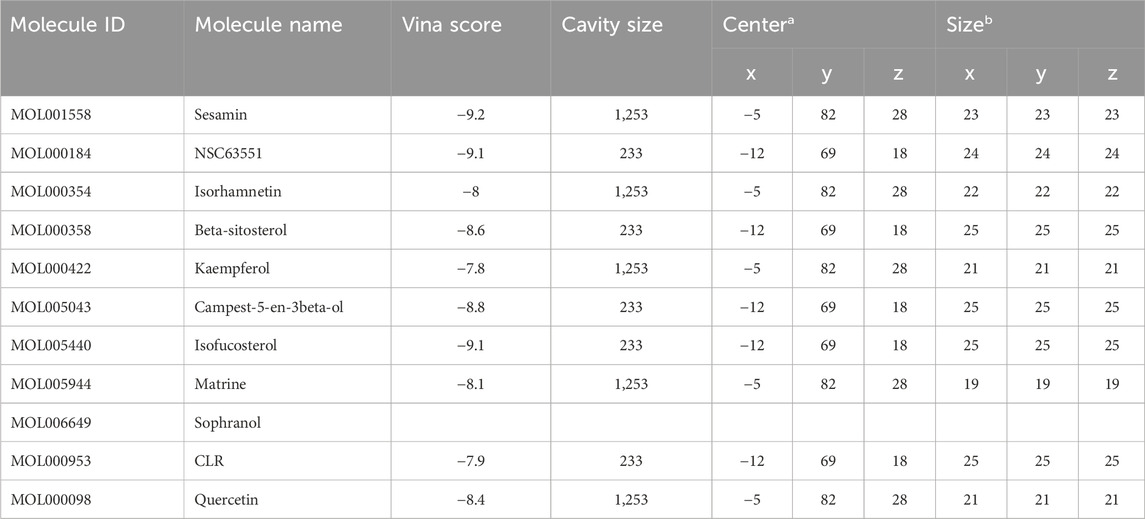1145x519 pixels.
Task: Click the Quercetin cell
Action: click(x=287, y=500)
